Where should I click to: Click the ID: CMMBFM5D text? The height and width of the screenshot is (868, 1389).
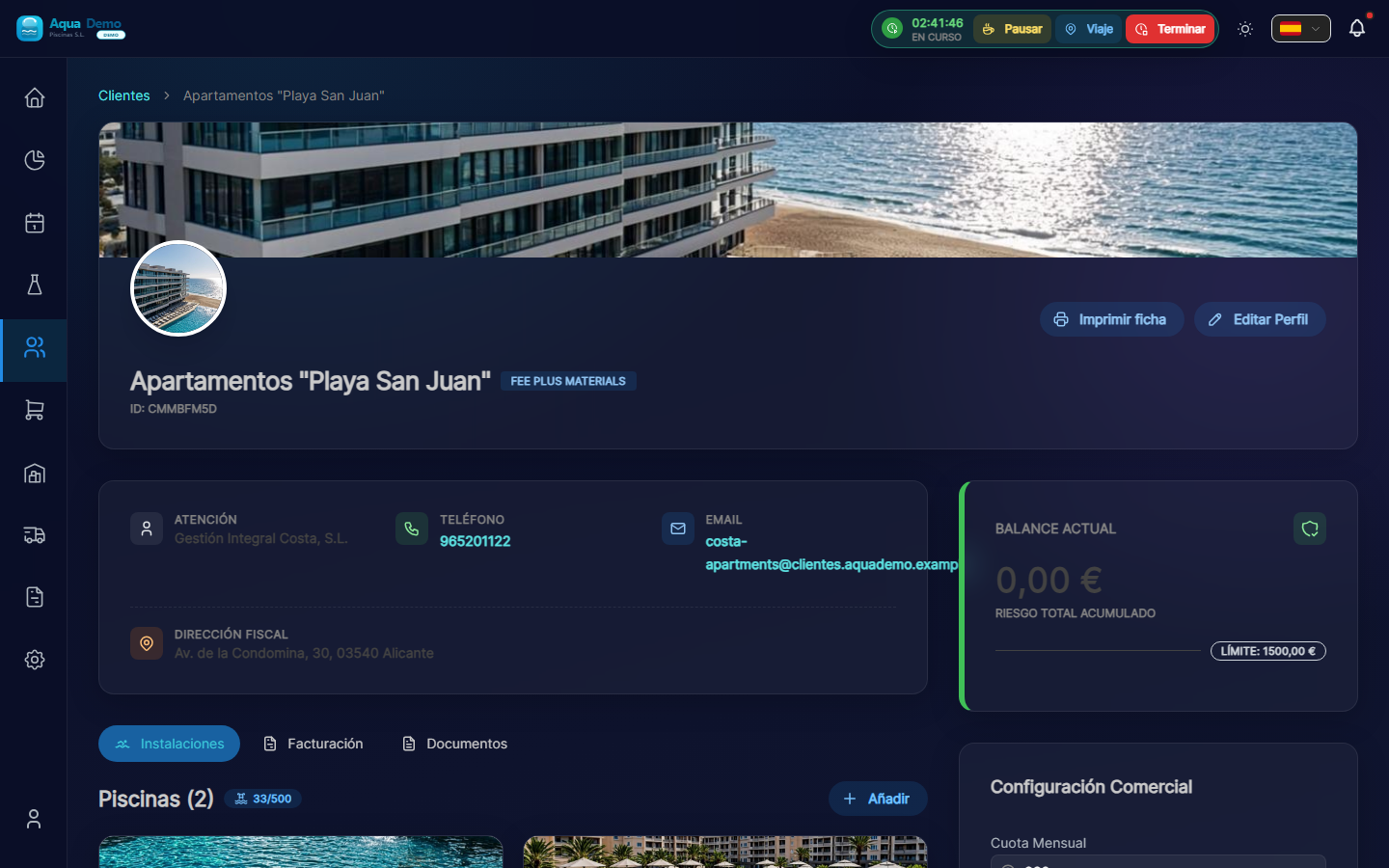pos(174,409)
